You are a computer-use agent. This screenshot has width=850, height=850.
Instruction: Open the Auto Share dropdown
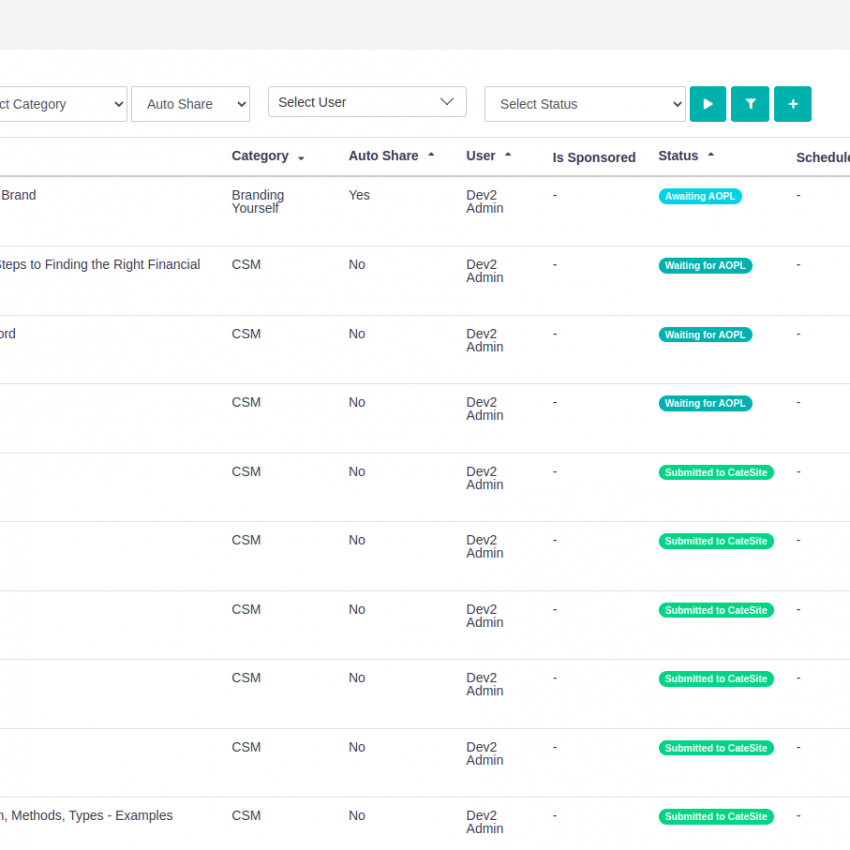191,104
